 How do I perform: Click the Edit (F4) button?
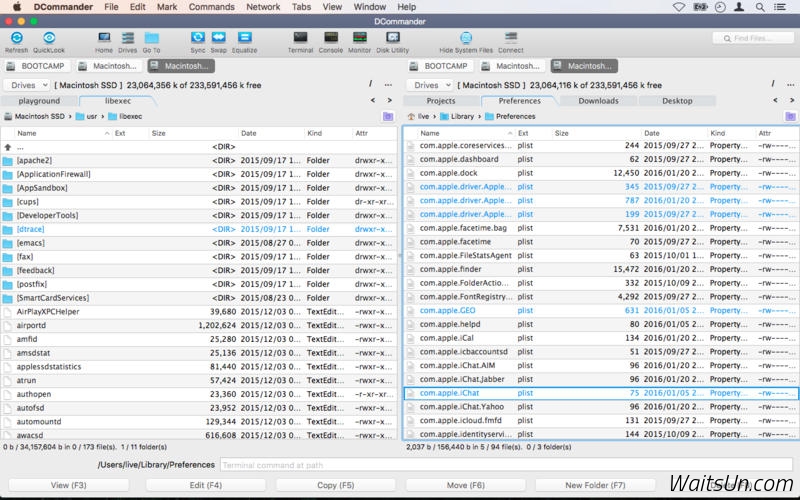206,485
